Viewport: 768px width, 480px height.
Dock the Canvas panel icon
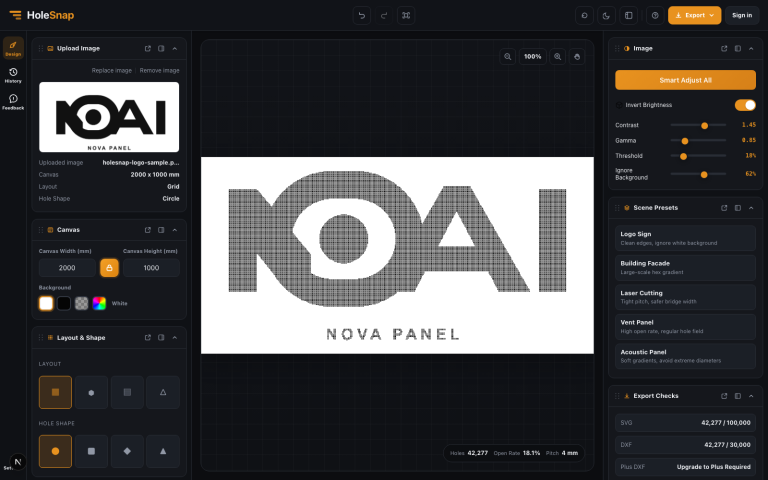pos(161,230)
